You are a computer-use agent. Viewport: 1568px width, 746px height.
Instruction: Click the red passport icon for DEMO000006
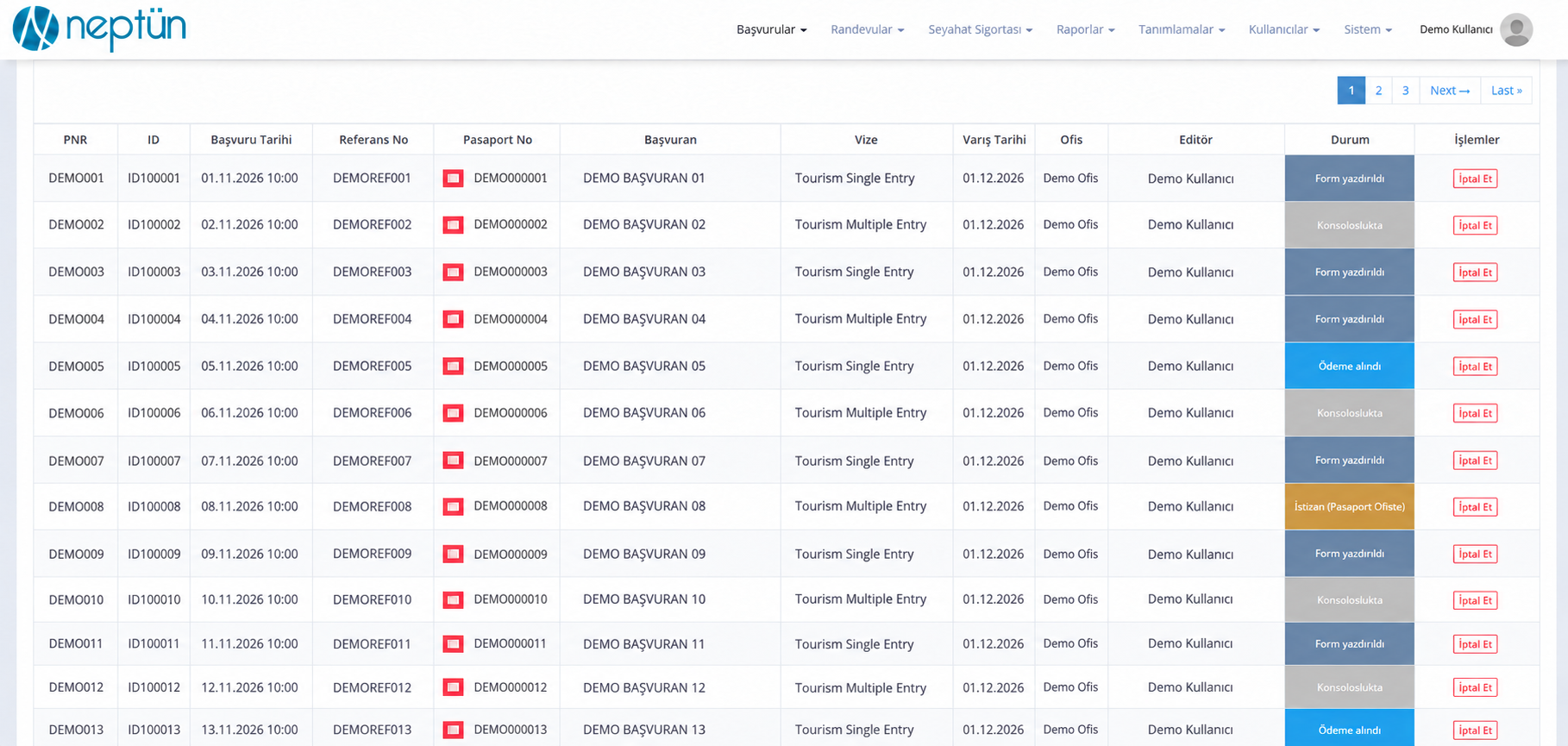[x=453, y=413]
